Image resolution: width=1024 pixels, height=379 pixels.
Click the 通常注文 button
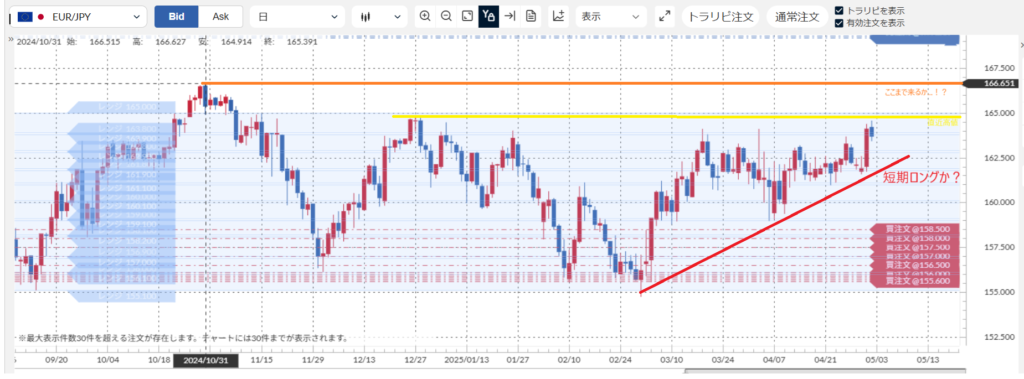point(797,17)
